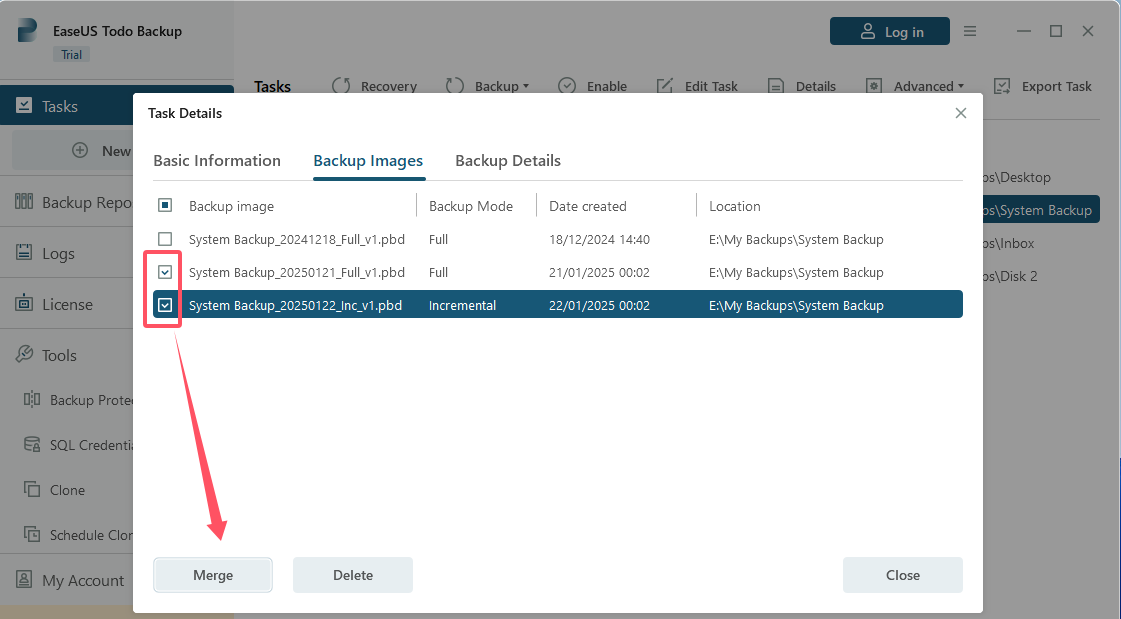This screenshot has height=619, width=1121.
Task: Click the Backup Repository sidebar icon
Action: [x=24, y=202]
